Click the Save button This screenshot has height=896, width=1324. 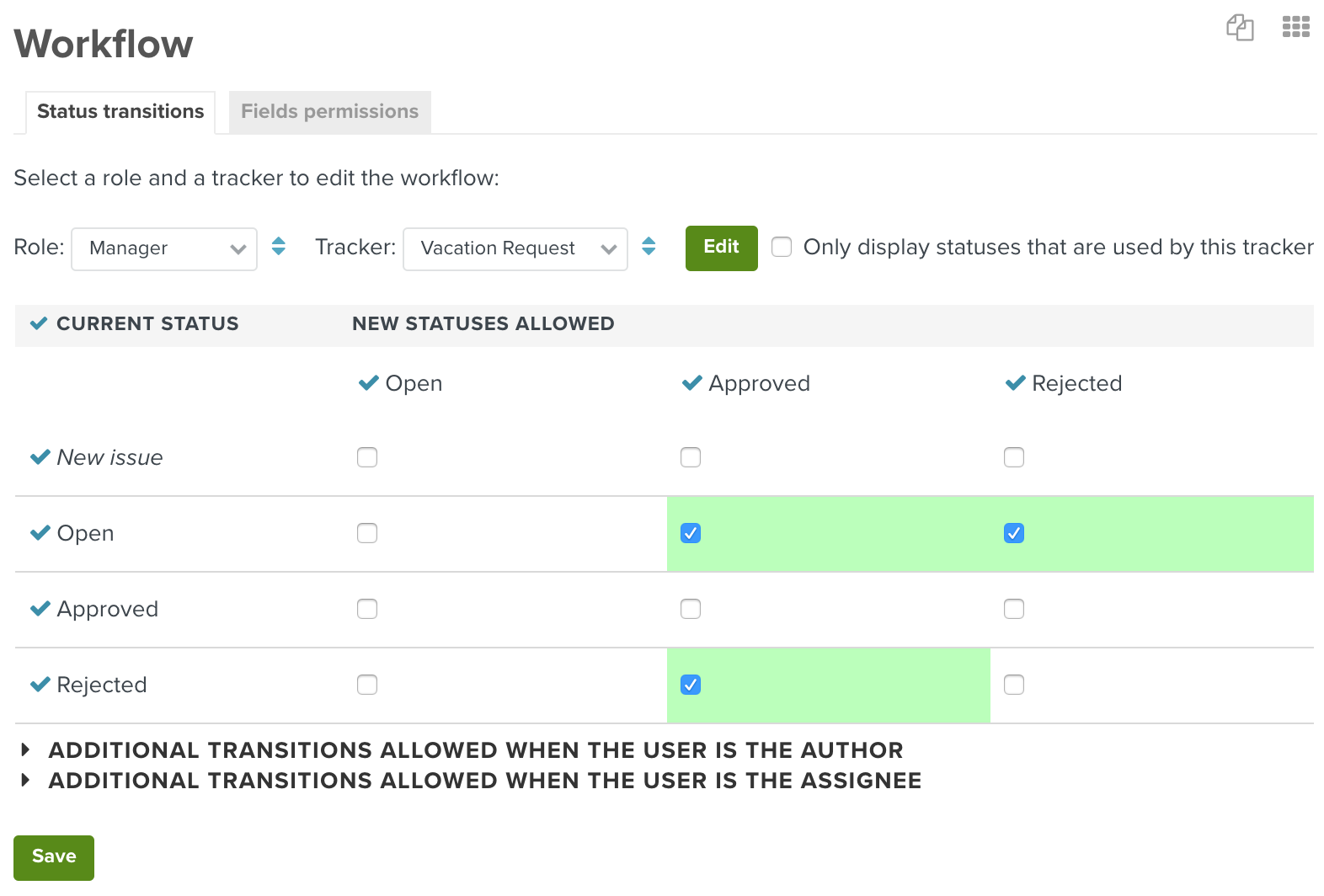click(x=54, y=857)
